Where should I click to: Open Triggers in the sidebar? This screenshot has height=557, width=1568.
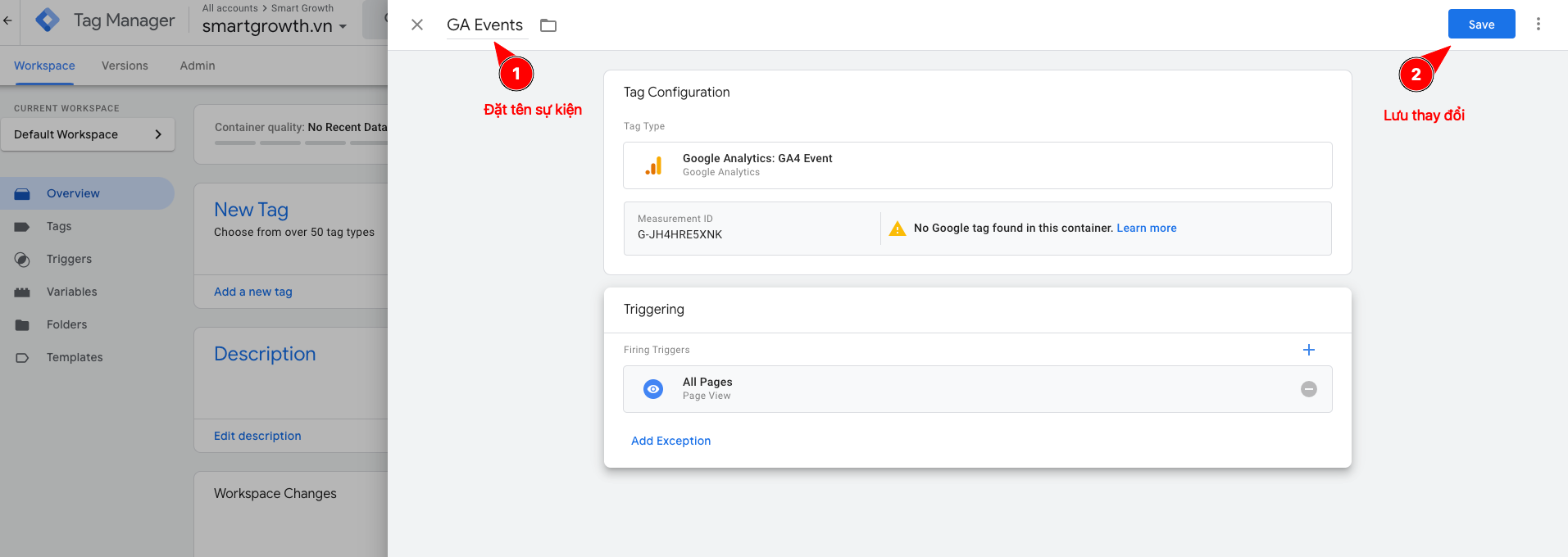click(69, 259)
